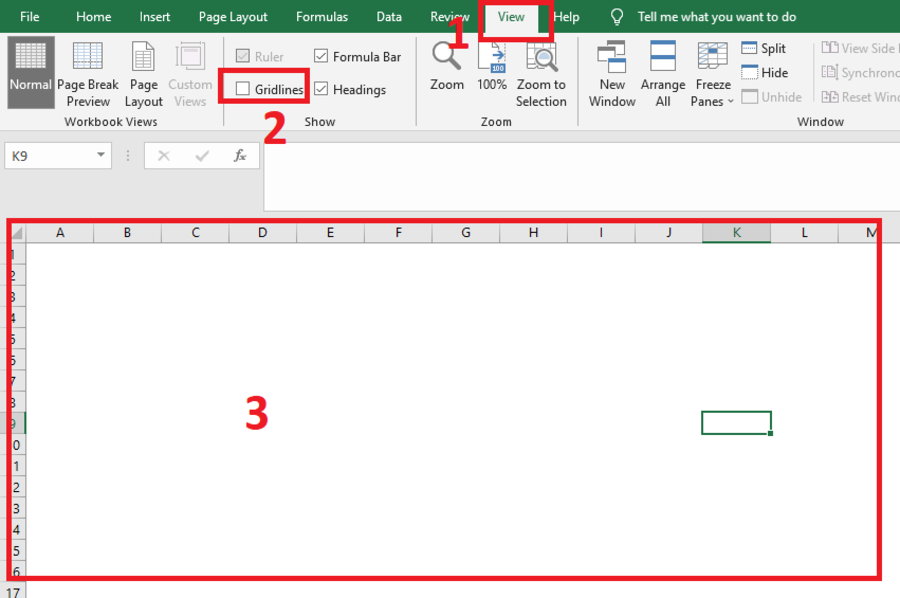The image size is (900, 598).
Task: Select column G header
Action: [465, 232]
